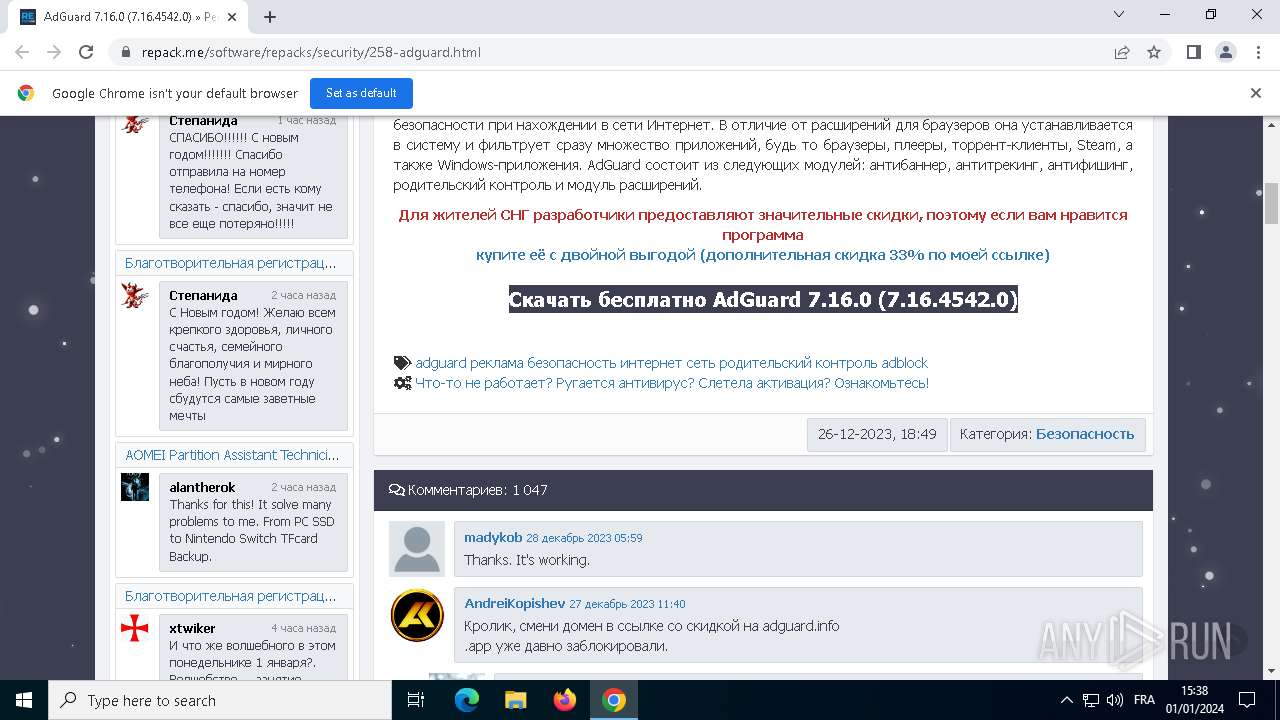This screenshot has height=720, width=1280.
Task: Open the adguard tag link
Action: [x=440, y=363]
